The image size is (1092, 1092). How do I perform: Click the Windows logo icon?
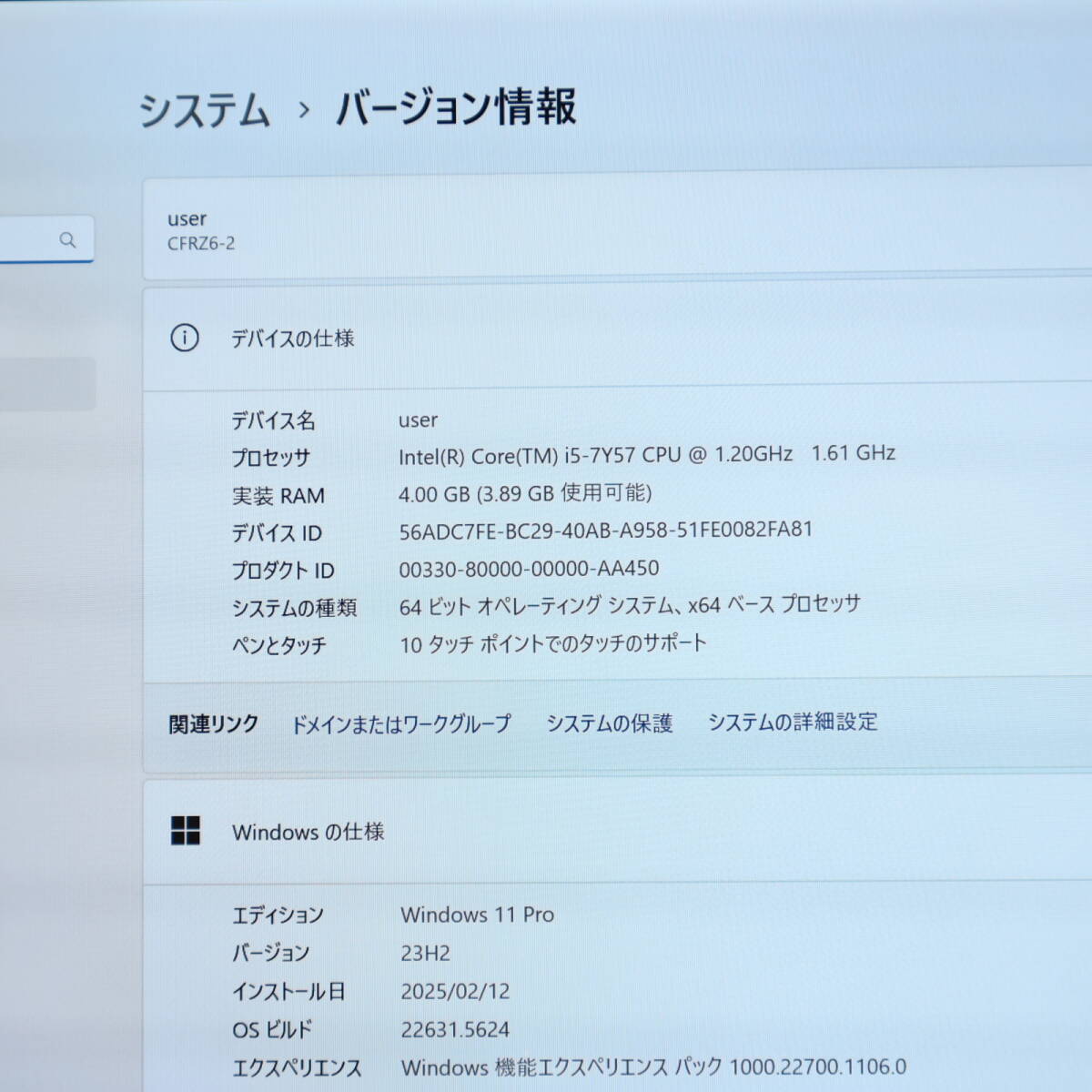186,830
